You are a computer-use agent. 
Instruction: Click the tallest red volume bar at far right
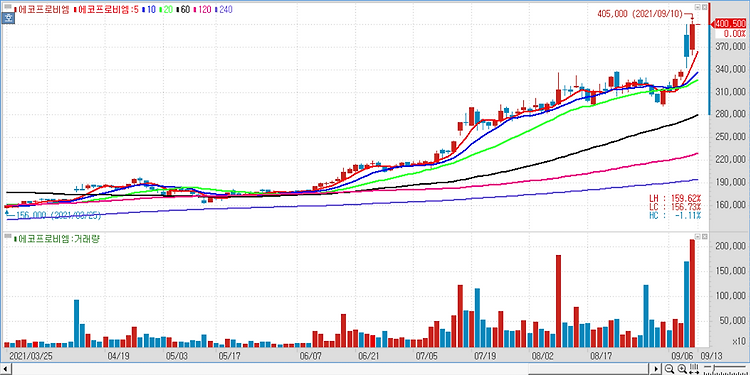tap(692, 293)
